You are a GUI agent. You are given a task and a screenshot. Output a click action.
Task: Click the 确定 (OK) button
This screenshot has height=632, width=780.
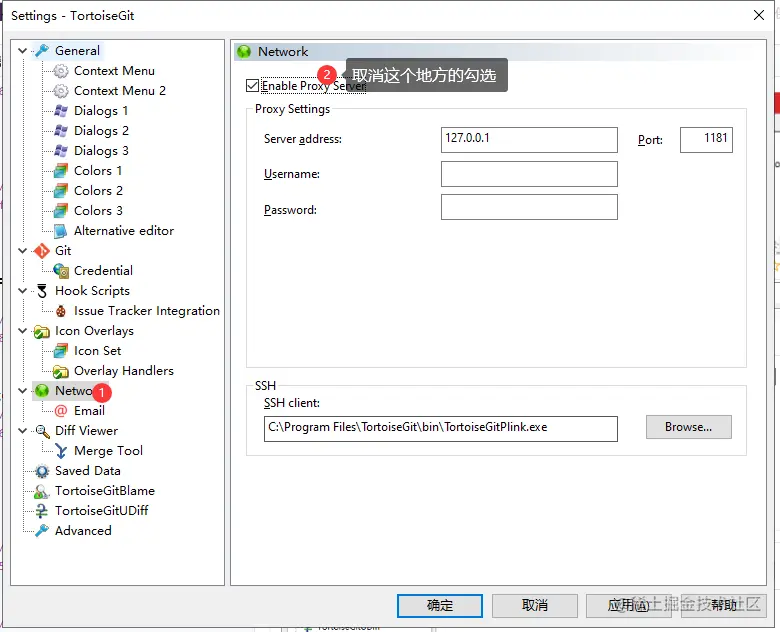pyautogui.click(x=440, y=606)
